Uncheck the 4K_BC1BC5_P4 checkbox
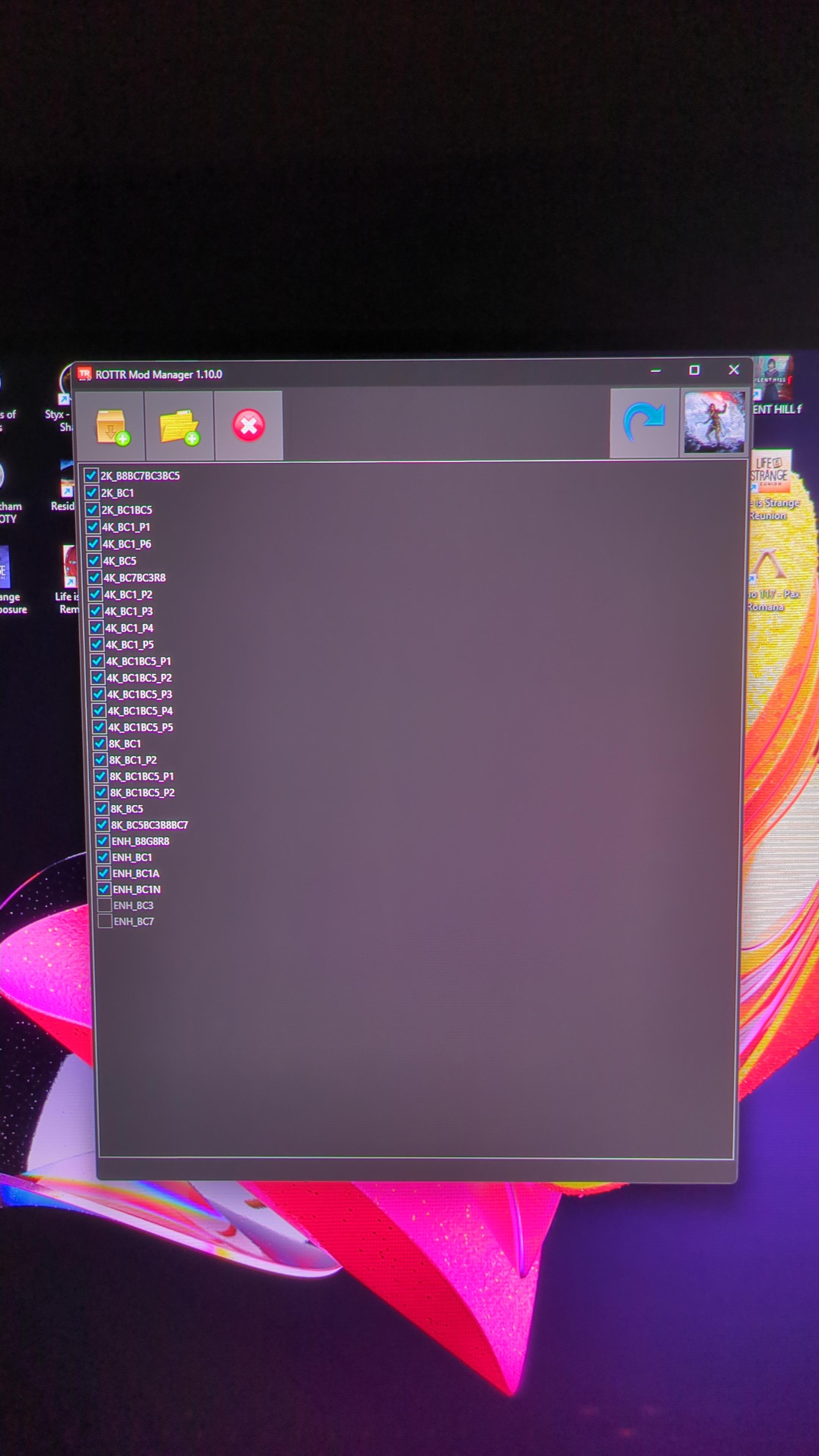 tap(99, 711)
